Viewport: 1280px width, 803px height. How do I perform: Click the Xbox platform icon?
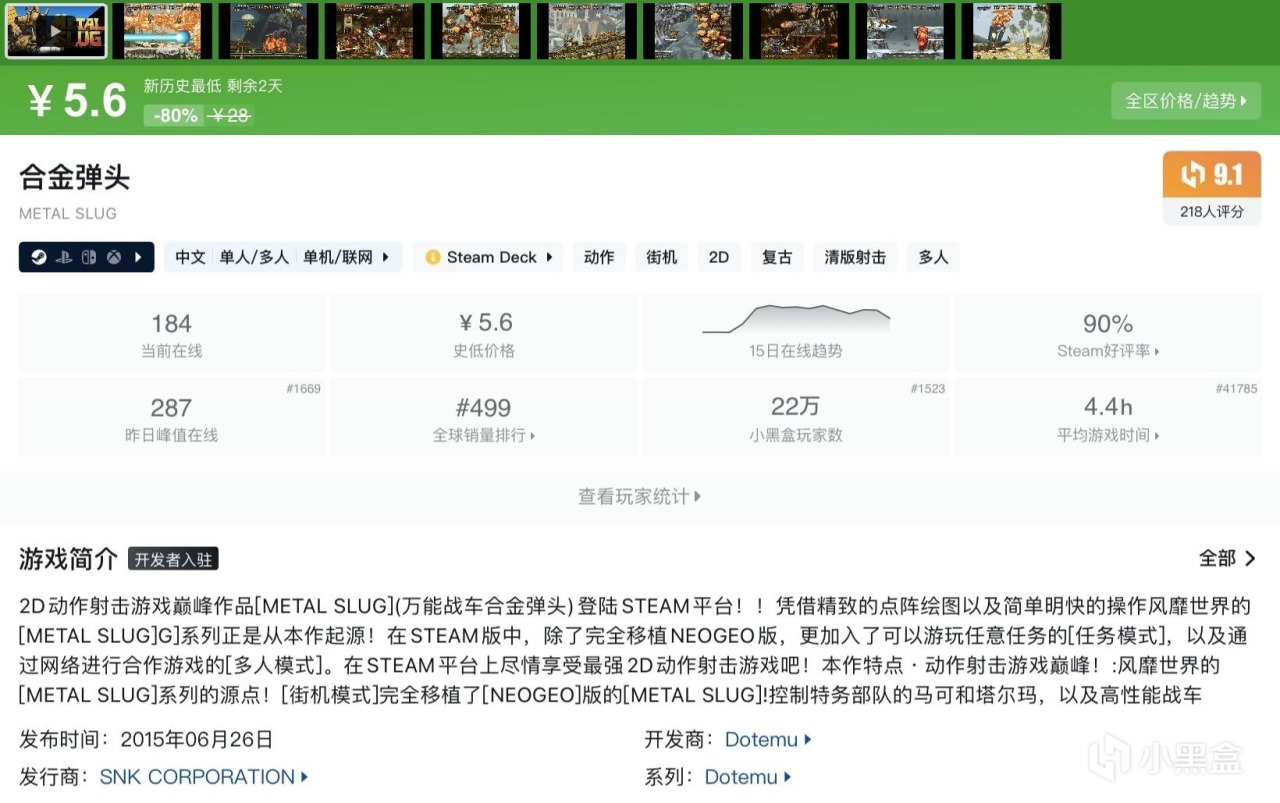[115, 257]
